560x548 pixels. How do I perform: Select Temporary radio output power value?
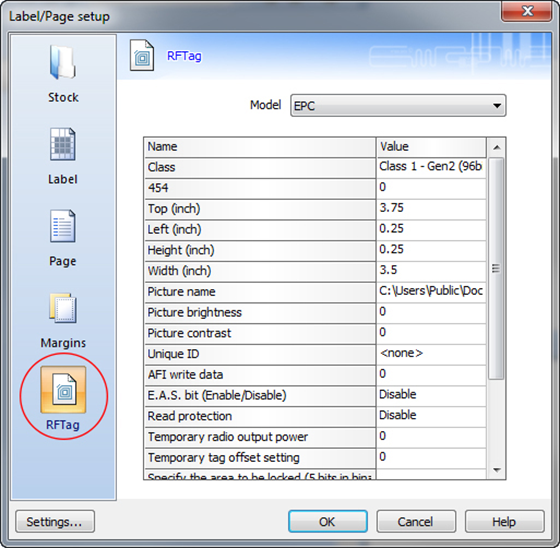coord(431,437)
